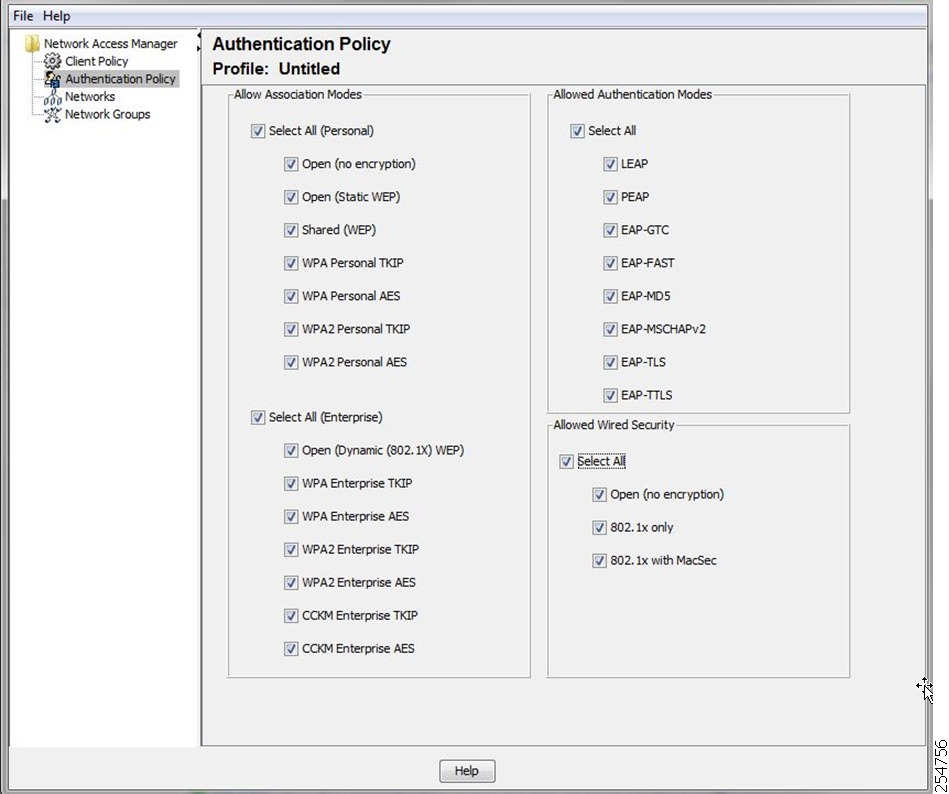Screen dimensions: 949x794
Task: Click the Help button at bottom
Action: [x=467, y=770]
